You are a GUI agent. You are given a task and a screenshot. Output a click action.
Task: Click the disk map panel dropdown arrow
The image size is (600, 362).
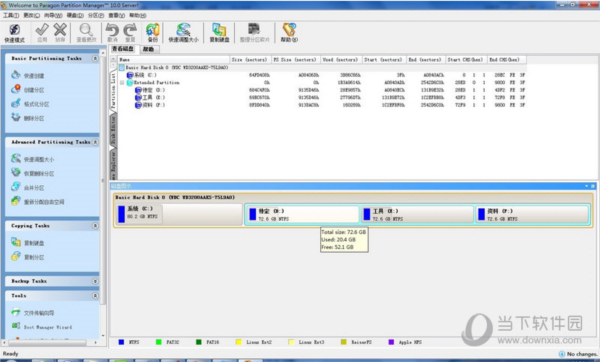pyautogui.click(x=586, y=186)
